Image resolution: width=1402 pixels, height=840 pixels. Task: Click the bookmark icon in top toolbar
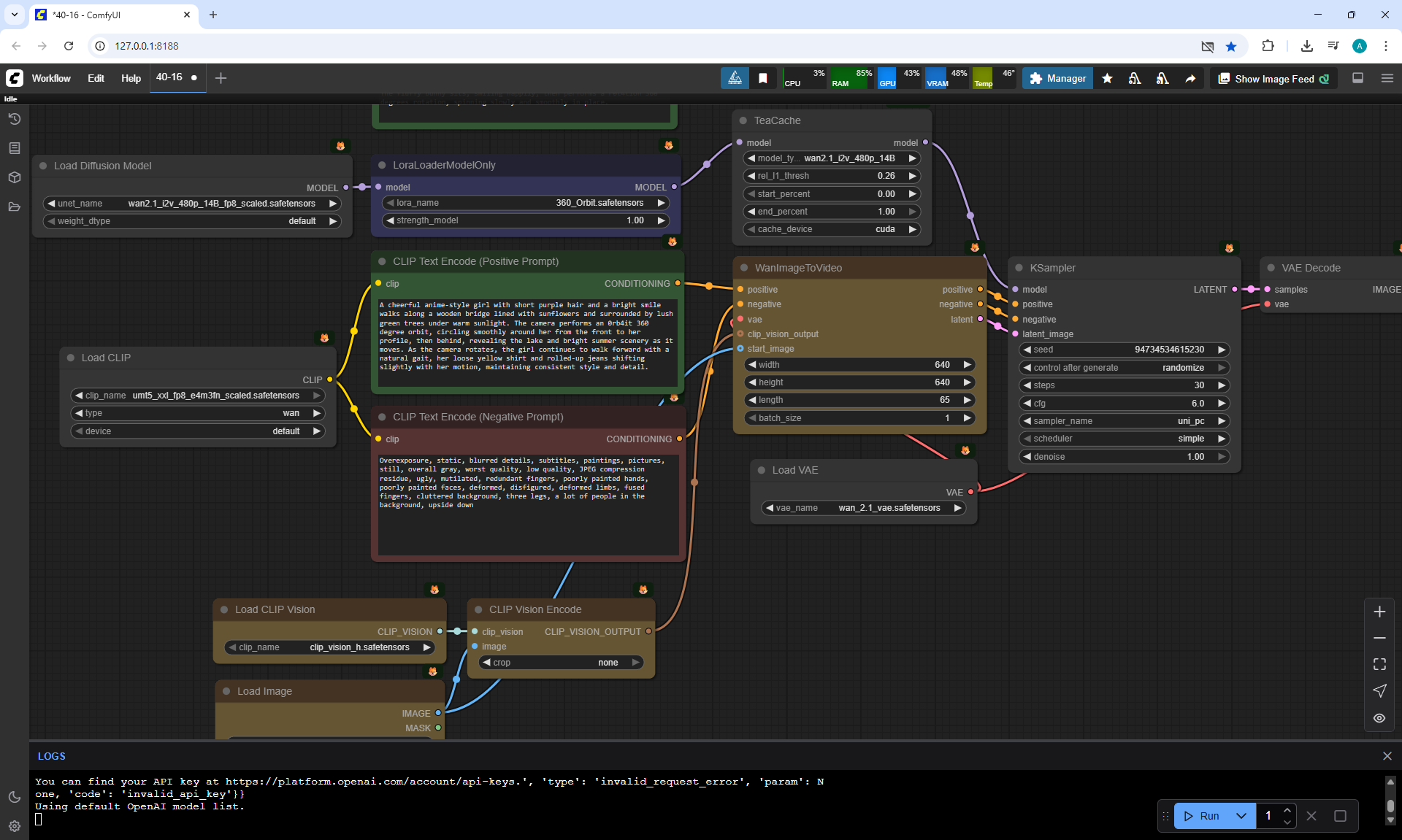coord(763,79)
